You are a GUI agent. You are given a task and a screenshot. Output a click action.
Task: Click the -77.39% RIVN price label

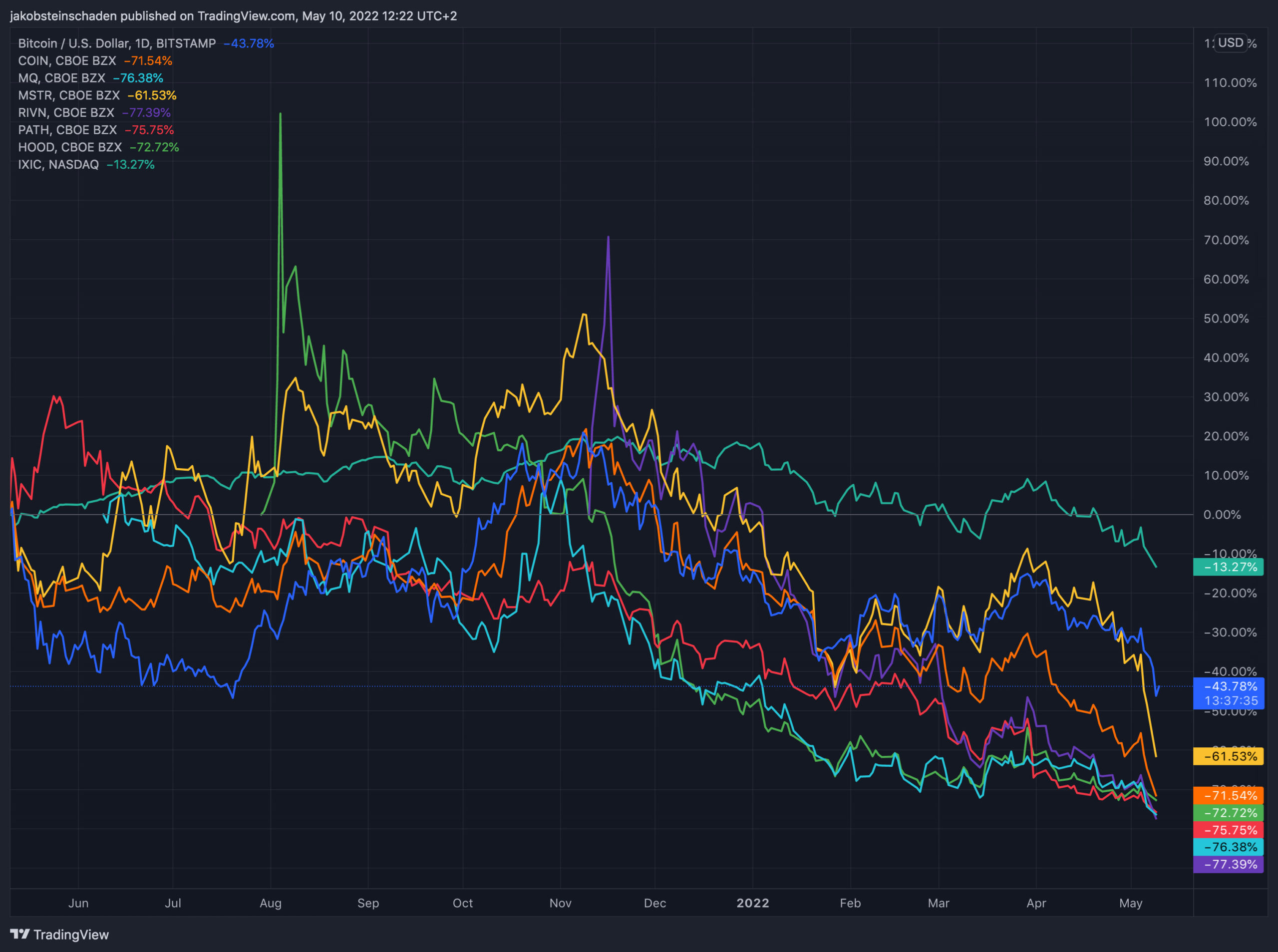click(x=1229, y=864)
